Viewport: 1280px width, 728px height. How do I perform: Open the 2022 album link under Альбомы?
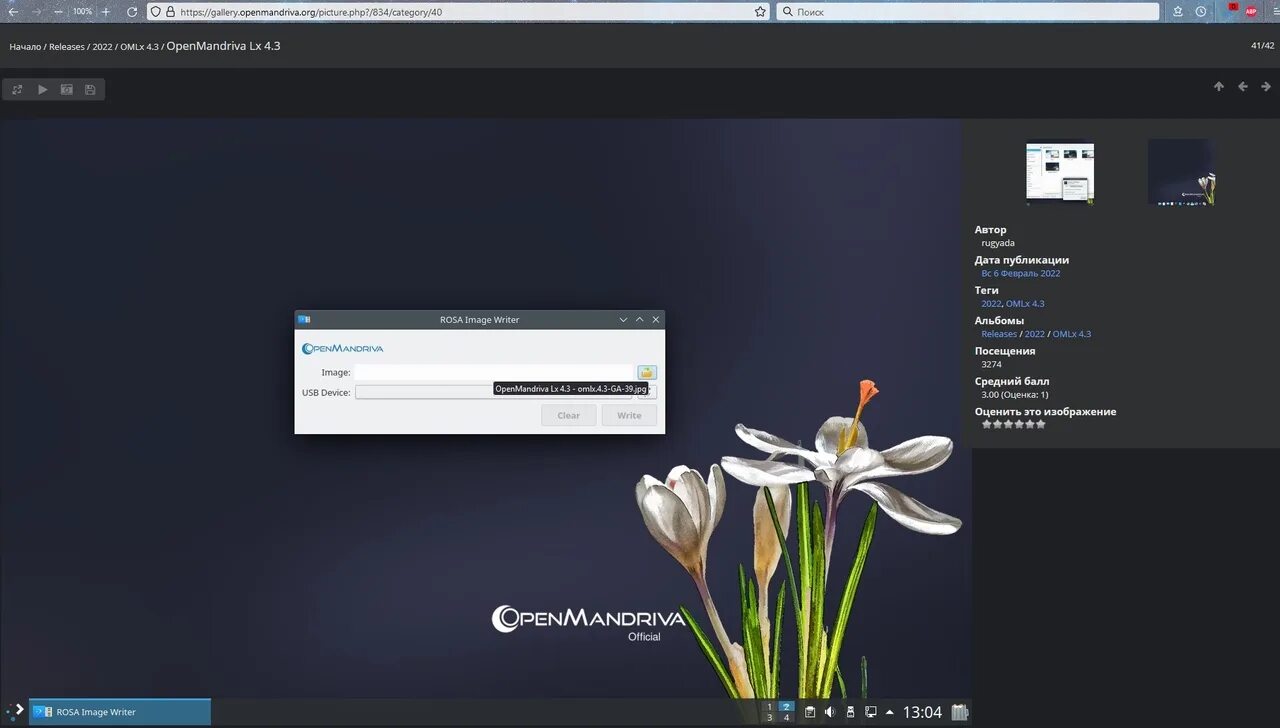click(1035, 334)
